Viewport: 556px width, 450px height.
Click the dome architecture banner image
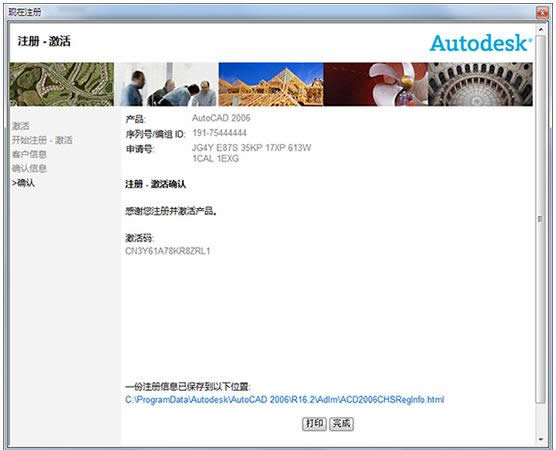tap(480, 84)
